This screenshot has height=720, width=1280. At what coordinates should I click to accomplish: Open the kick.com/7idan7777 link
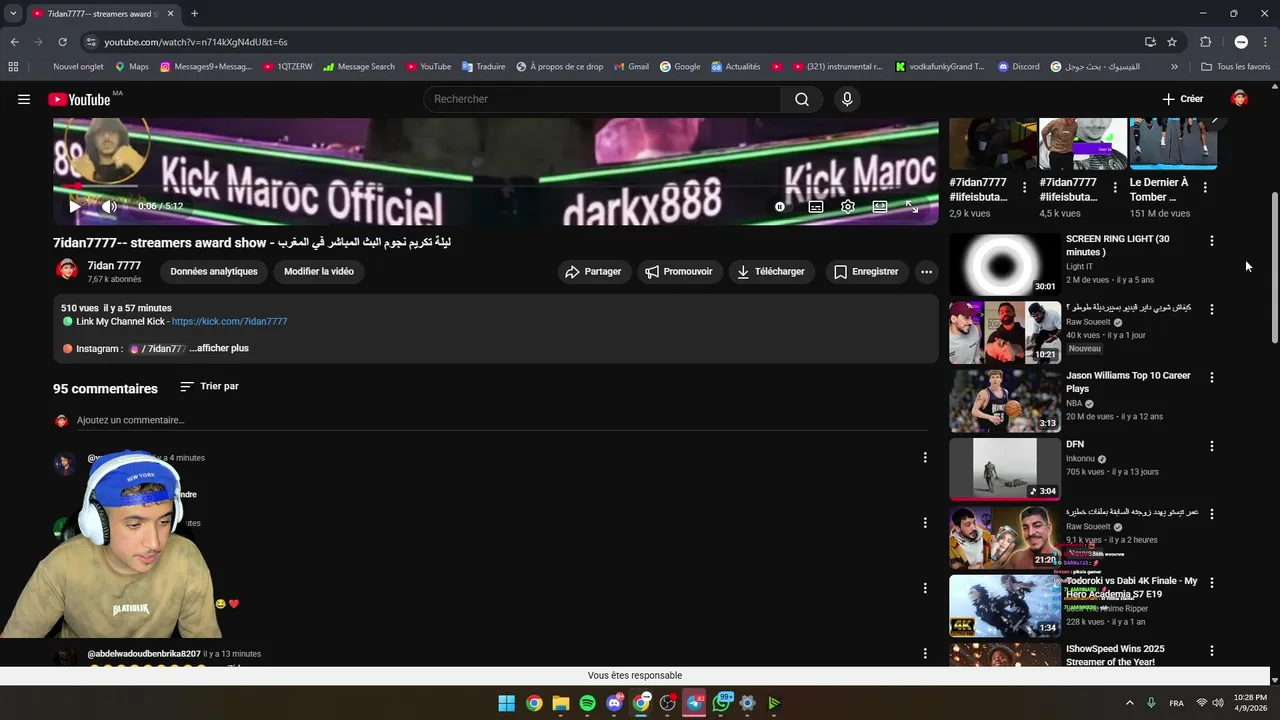229,322
